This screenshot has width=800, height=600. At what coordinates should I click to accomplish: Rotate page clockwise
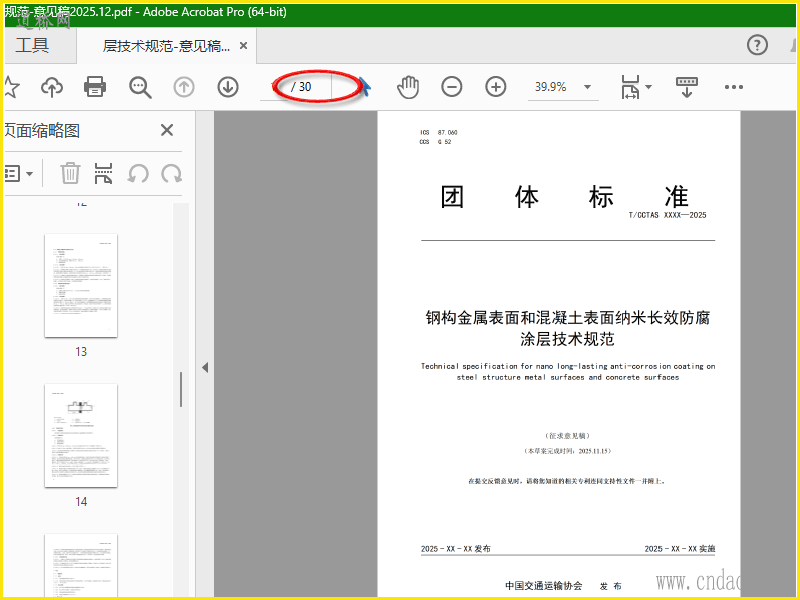click(x=171, y=173)
